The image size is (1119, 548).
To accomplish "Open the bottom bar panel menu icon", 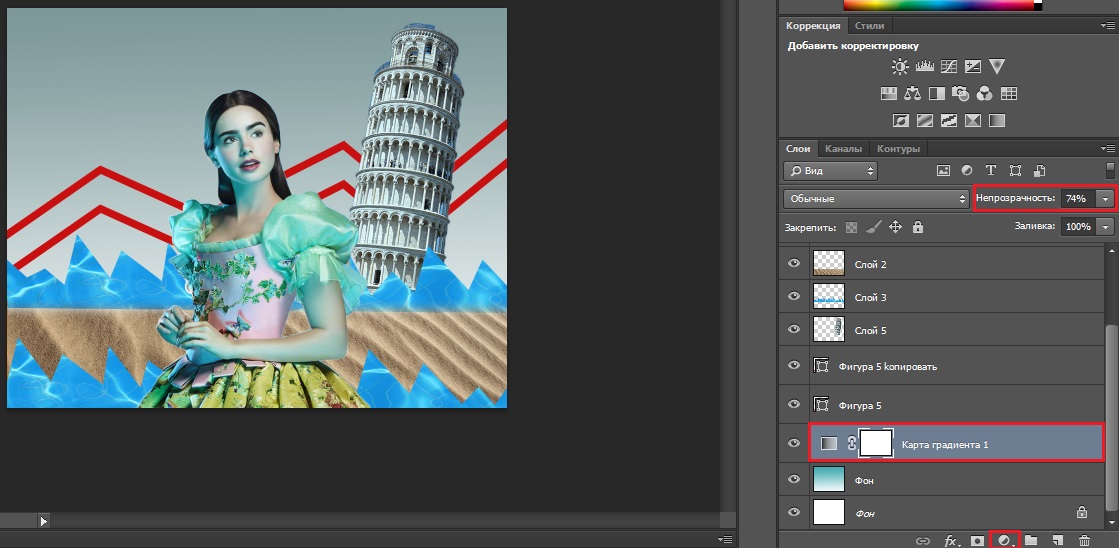I will point(724,539).
